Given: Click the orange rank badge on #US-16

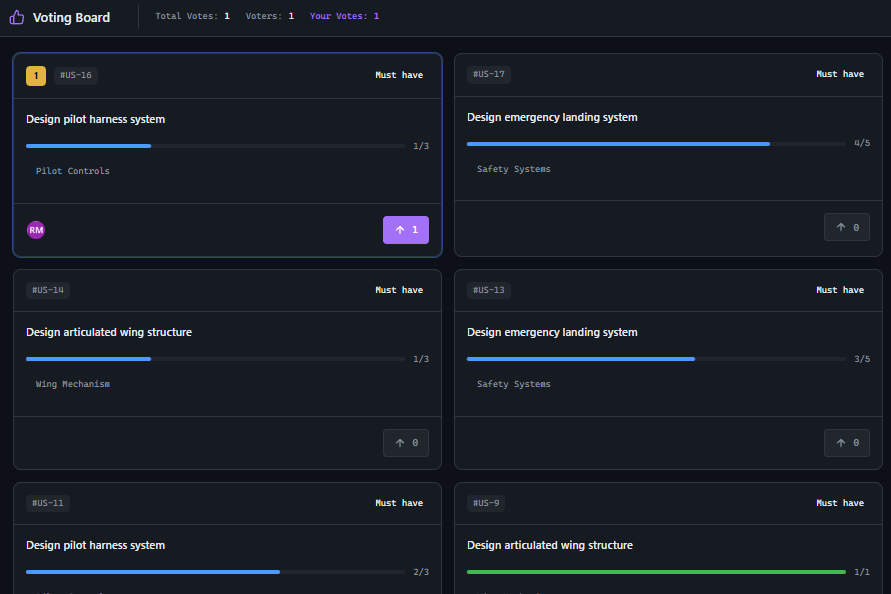Looking at the screenshot, I should 36,75.
